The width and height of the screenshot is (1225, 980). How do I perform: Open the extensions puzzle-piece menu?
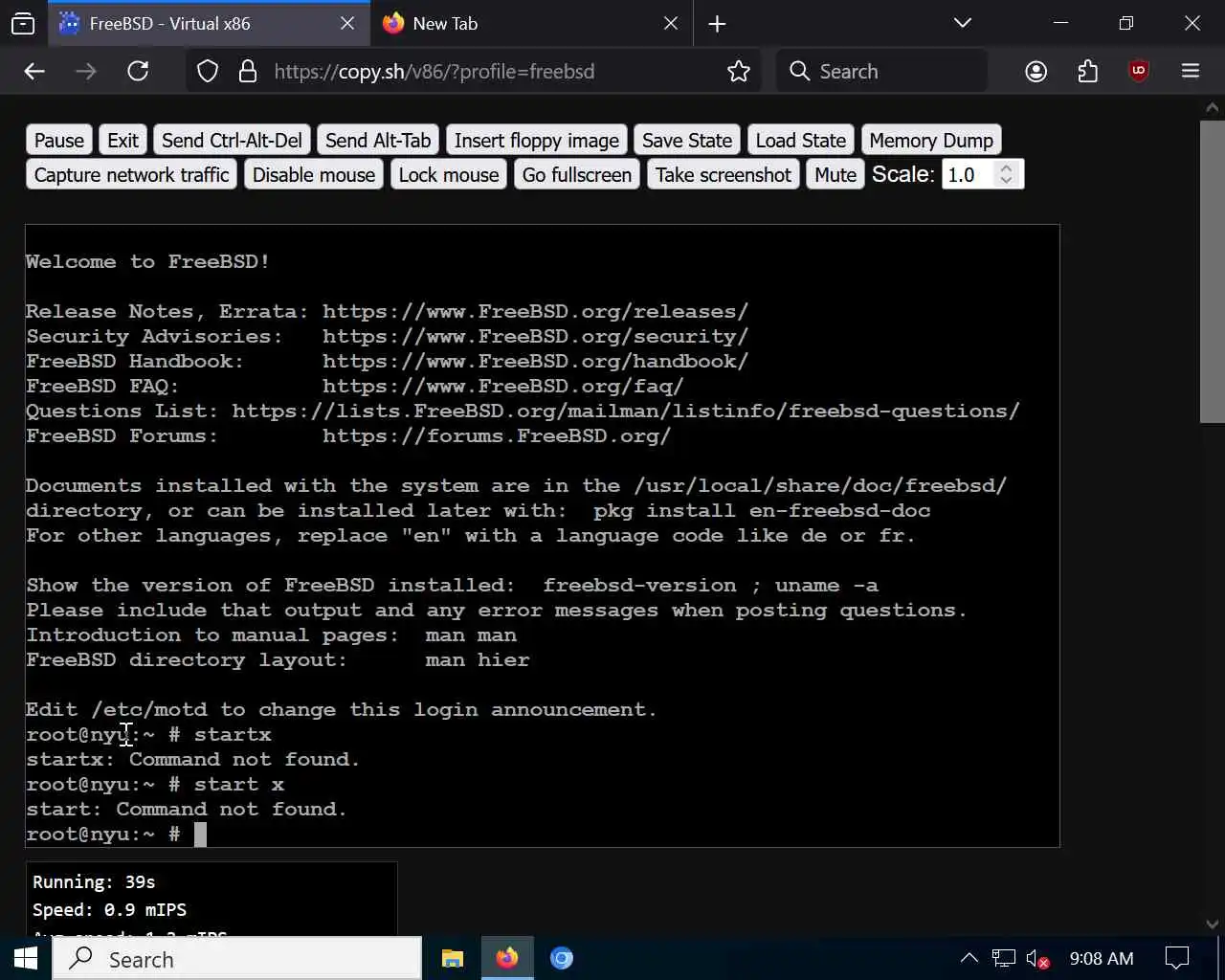1087,72
